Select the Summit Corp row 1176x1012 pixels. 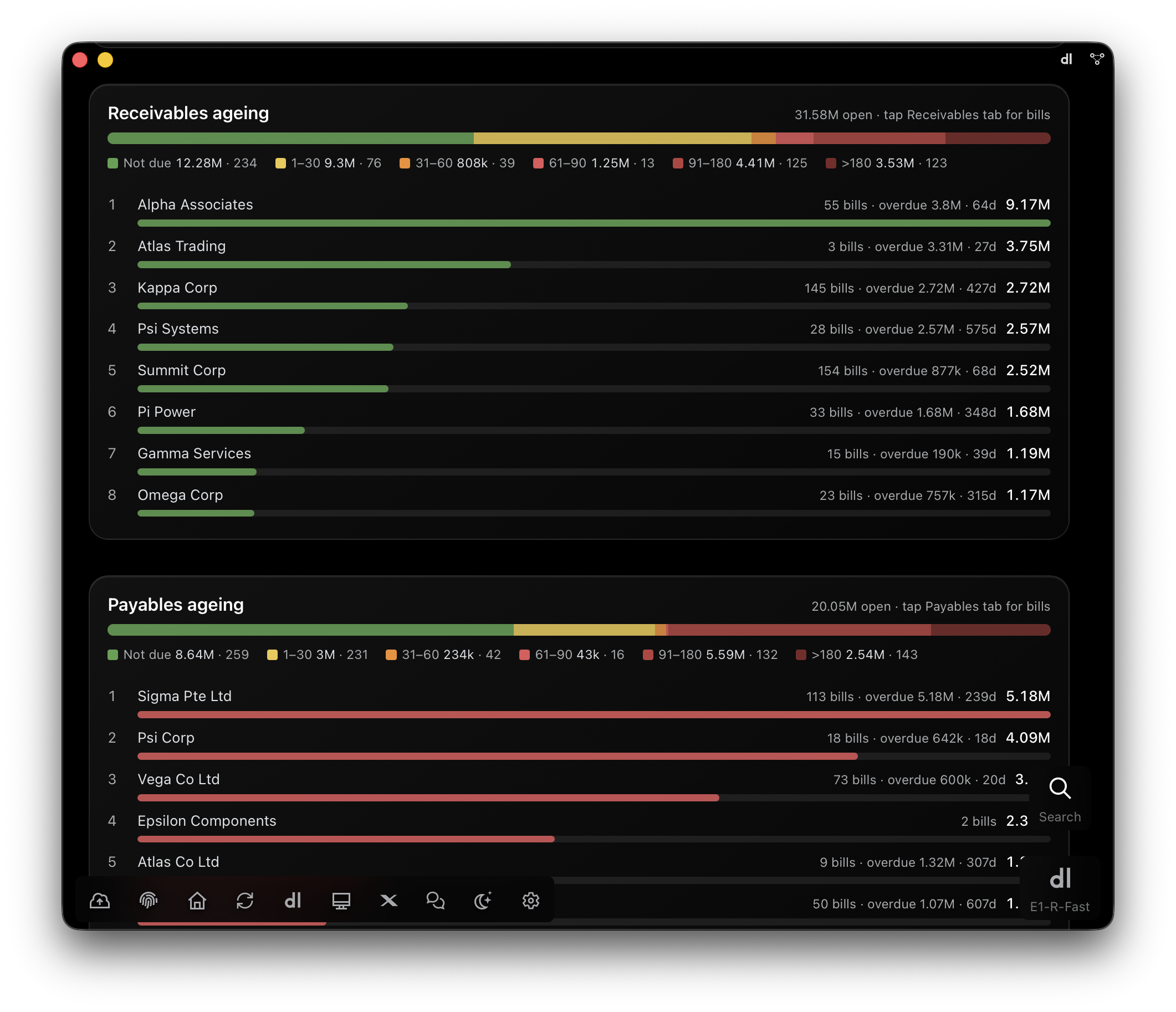point(579,377)
